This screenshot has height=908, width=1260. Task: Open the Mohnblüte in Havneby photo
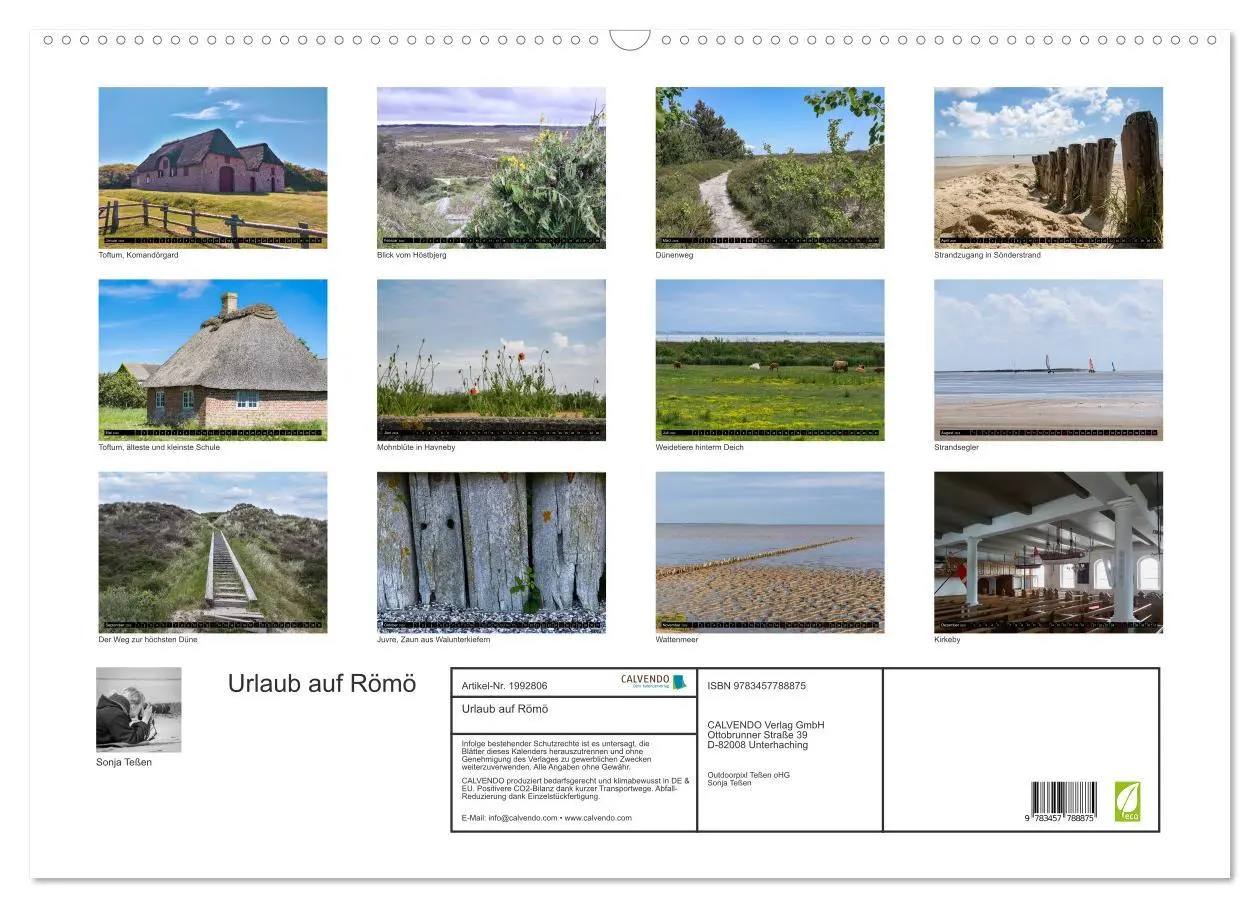(491, 360)
